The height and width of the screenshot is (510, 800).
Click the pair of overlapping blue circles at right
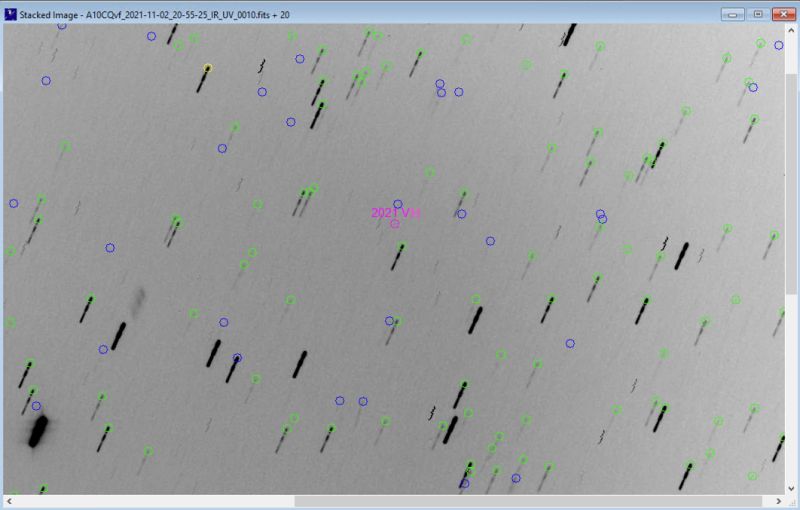(601, 216)
